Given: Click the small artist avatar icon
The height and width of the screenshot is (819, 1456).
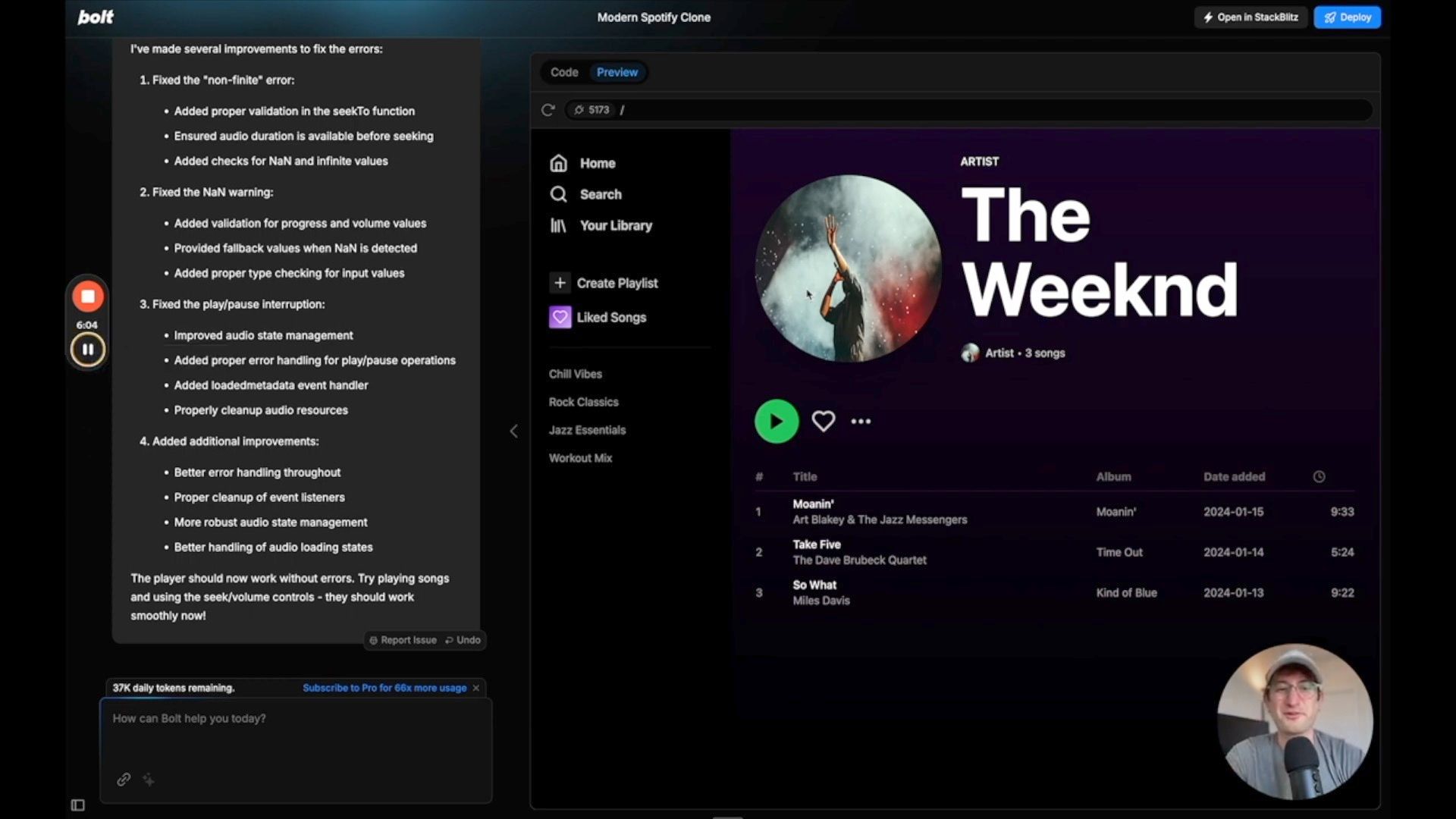Looking at the screenshot, I should (x=970, y=353).
